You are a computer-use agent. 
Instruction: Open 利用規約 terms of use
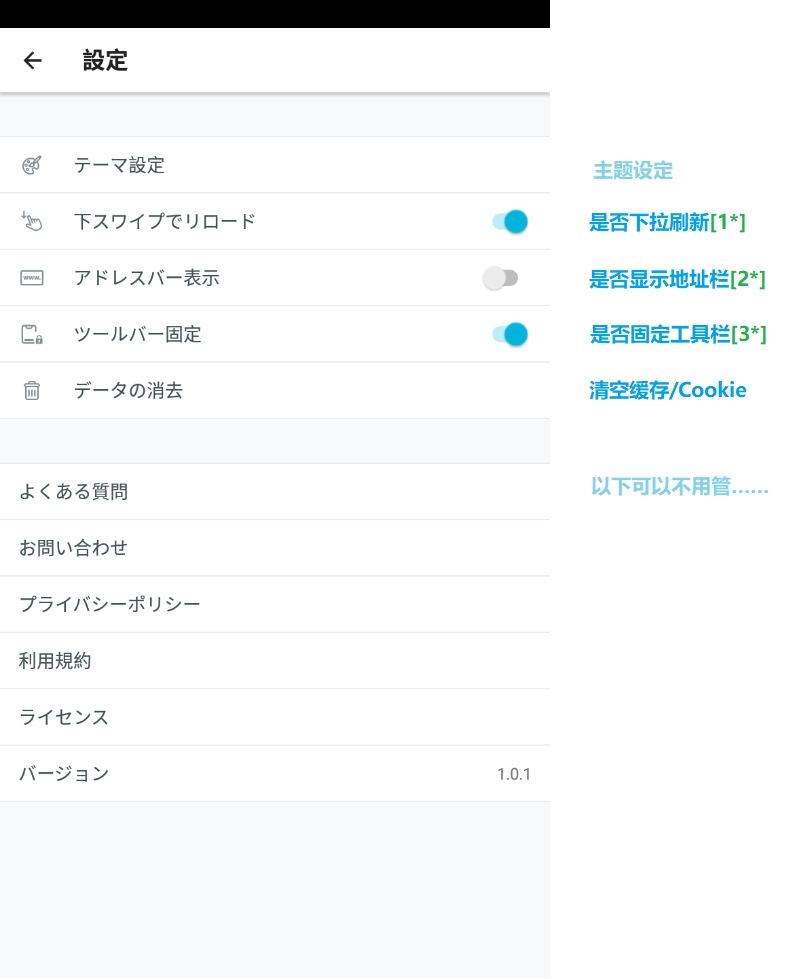coord(55,661)
